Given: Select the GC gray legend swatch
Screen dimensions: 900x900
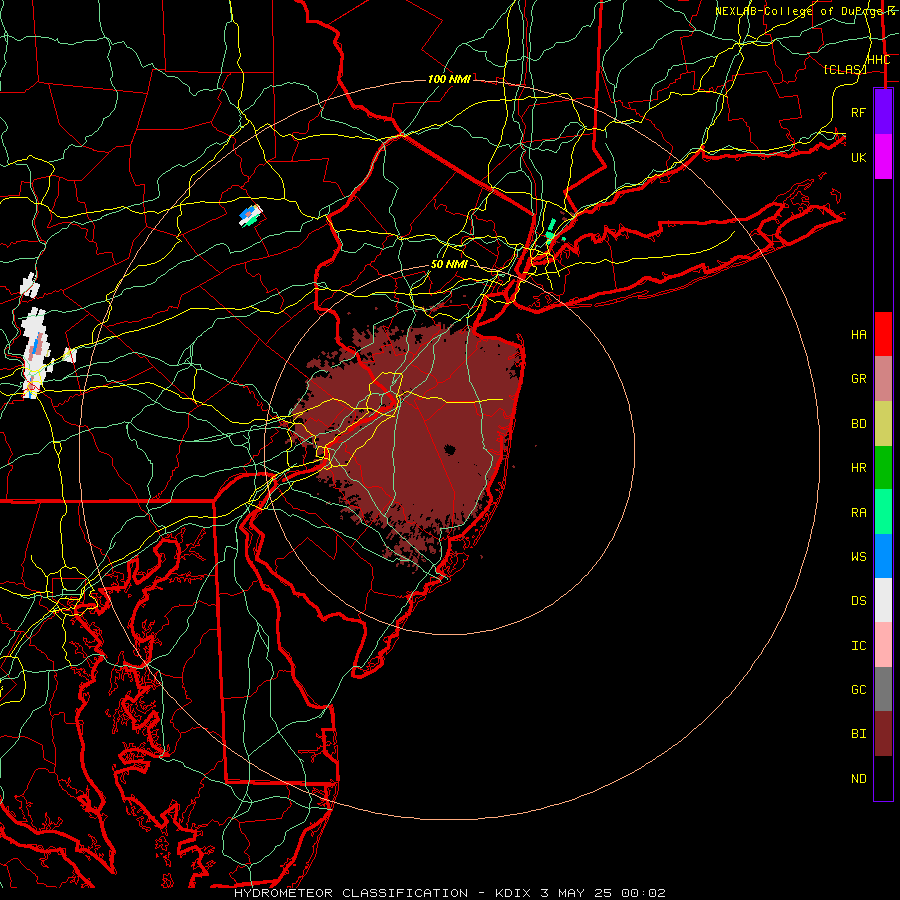Looking at the screenshot, I should tap(883, 689).
